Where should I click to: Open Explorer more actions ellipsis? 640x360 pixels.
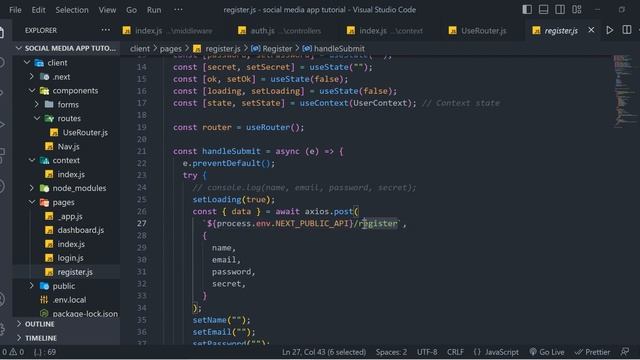click(106, 30)
